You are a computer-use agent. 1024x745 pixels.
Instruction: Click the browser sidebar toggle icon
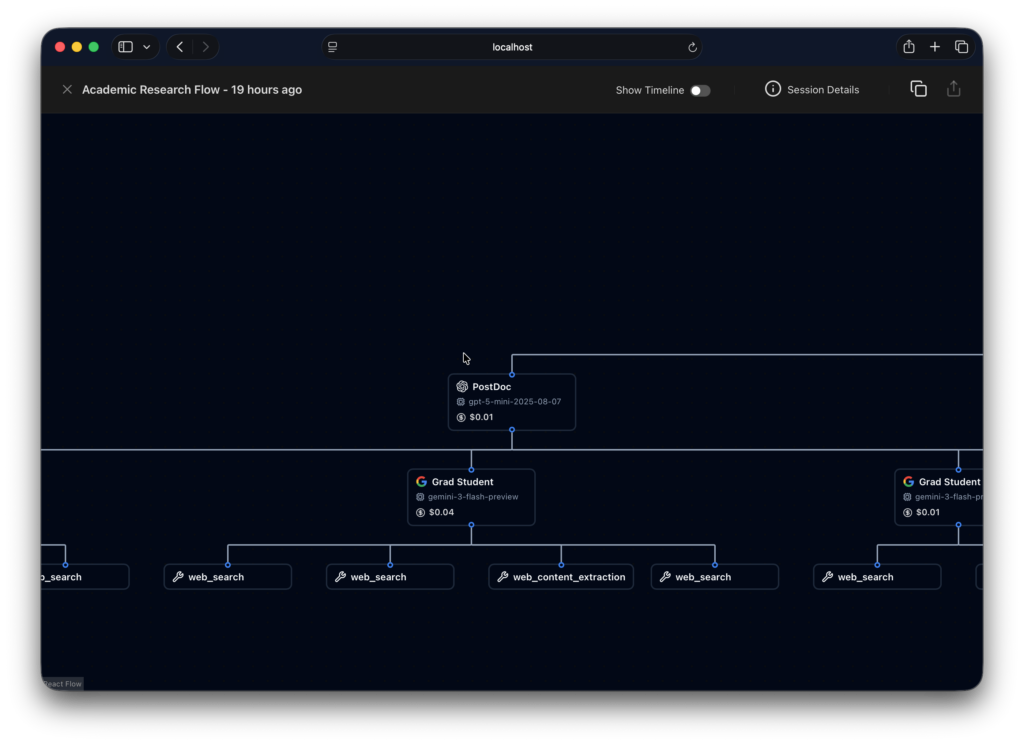[x=125, y=47]
